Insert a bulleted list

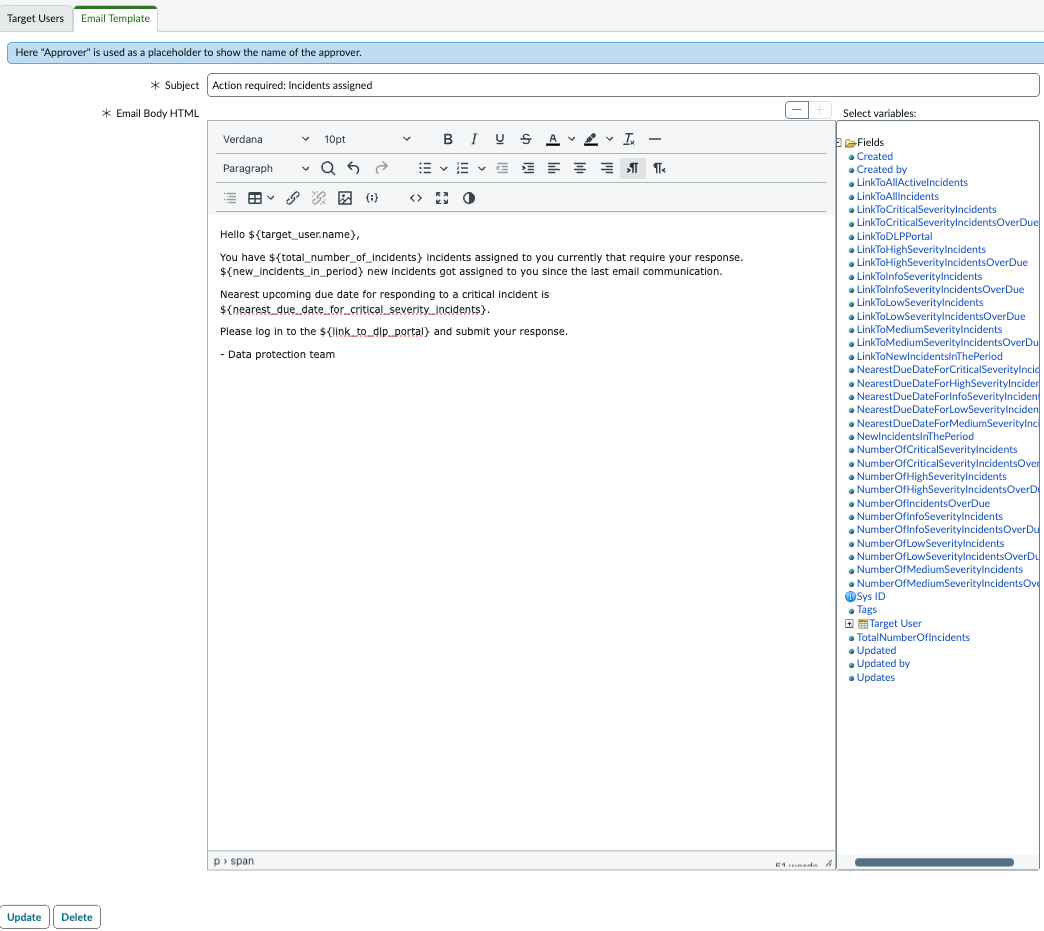pos(425,168)
